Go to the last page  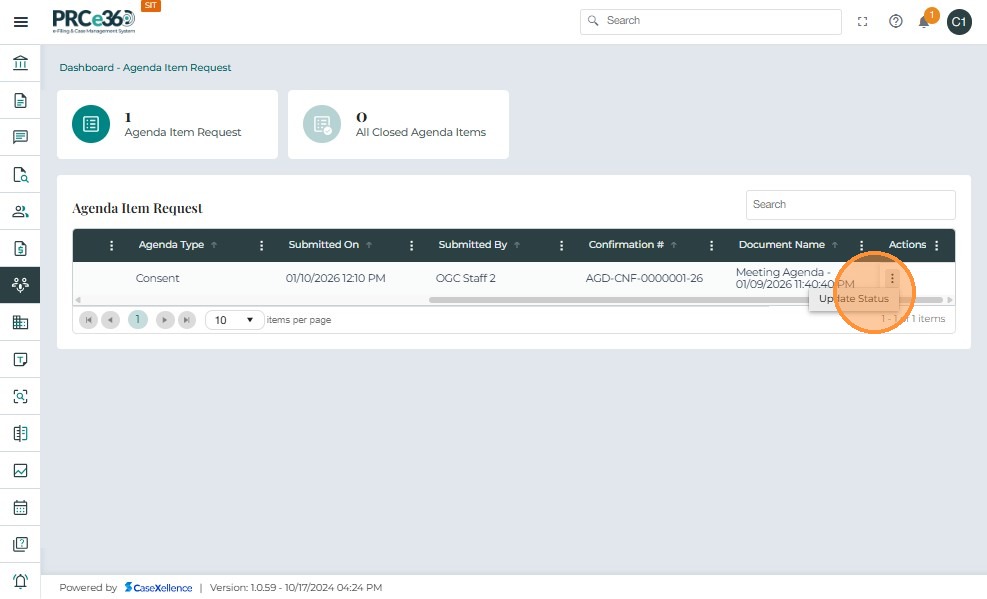coord(186,320)
